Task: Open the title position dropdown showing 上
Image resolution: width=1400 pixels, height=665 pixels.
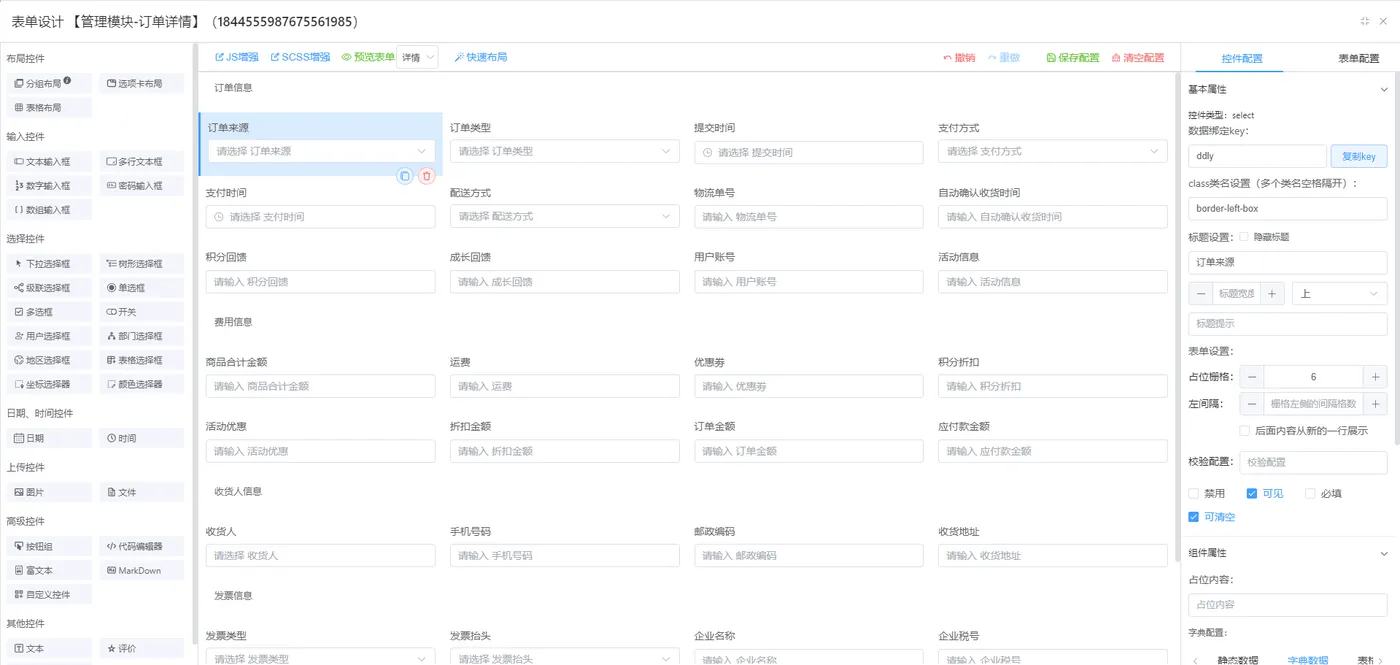Action: point(1339,292)
